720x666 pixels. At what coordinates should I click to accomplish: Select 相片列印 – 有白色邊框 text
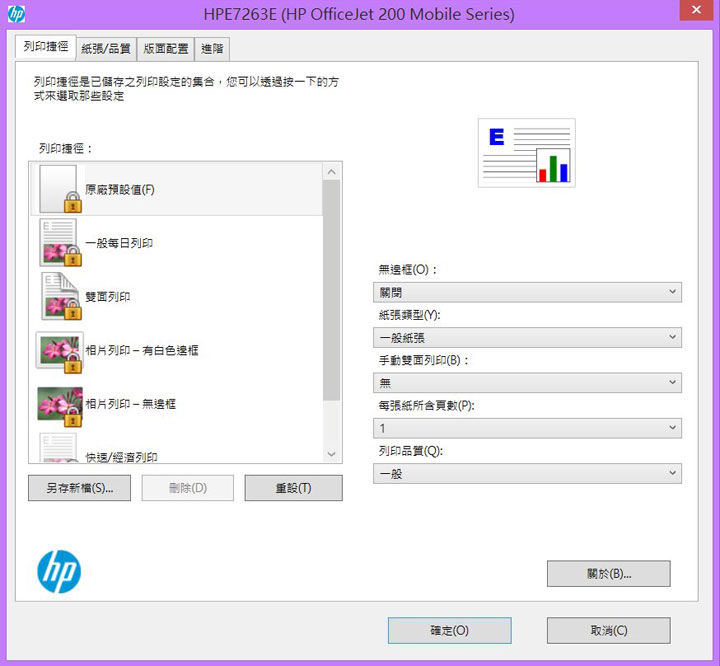tap(142, 350)
